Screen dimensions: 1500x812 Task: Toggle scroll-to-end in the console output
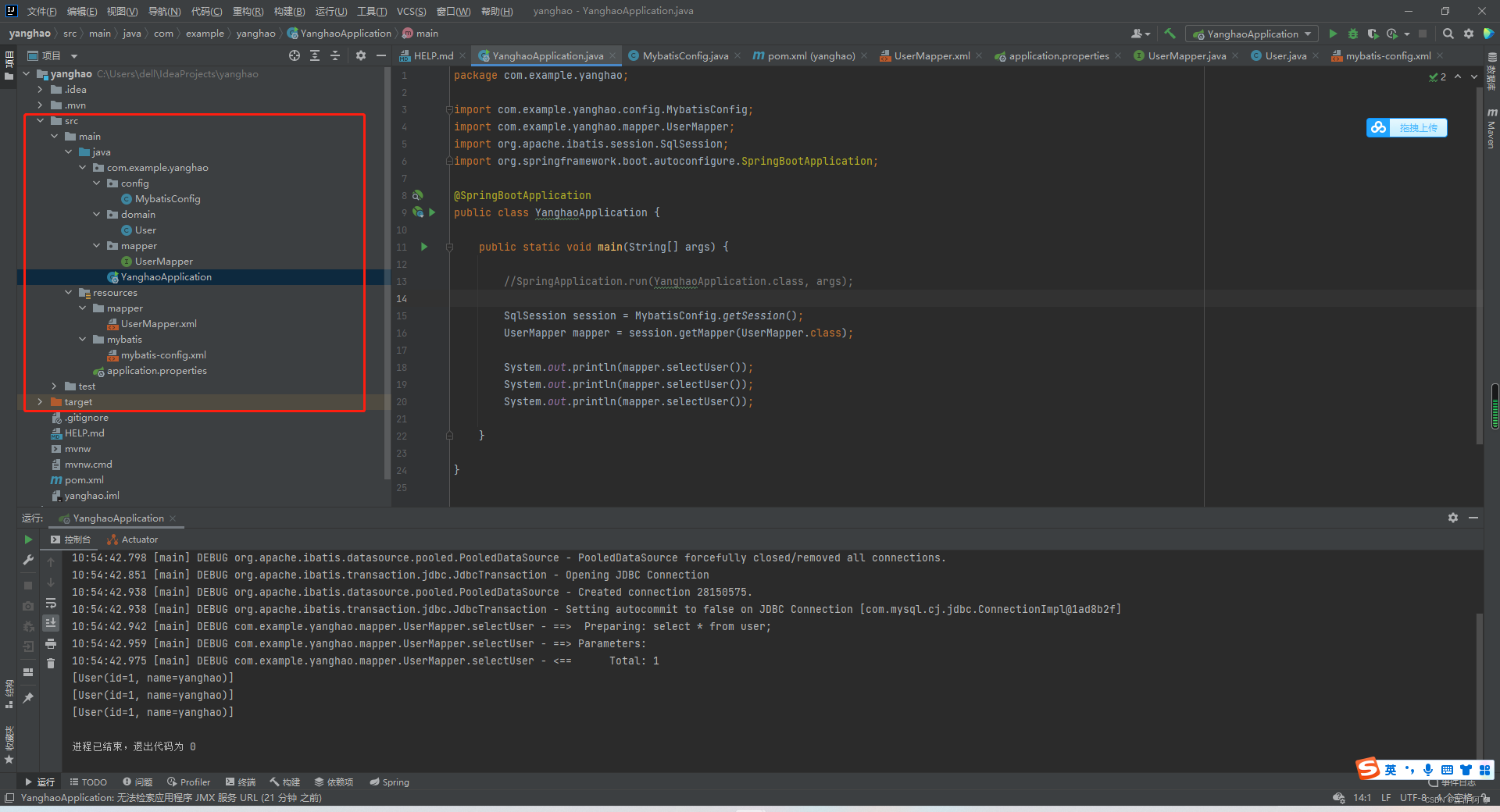[x=51, y=623]
